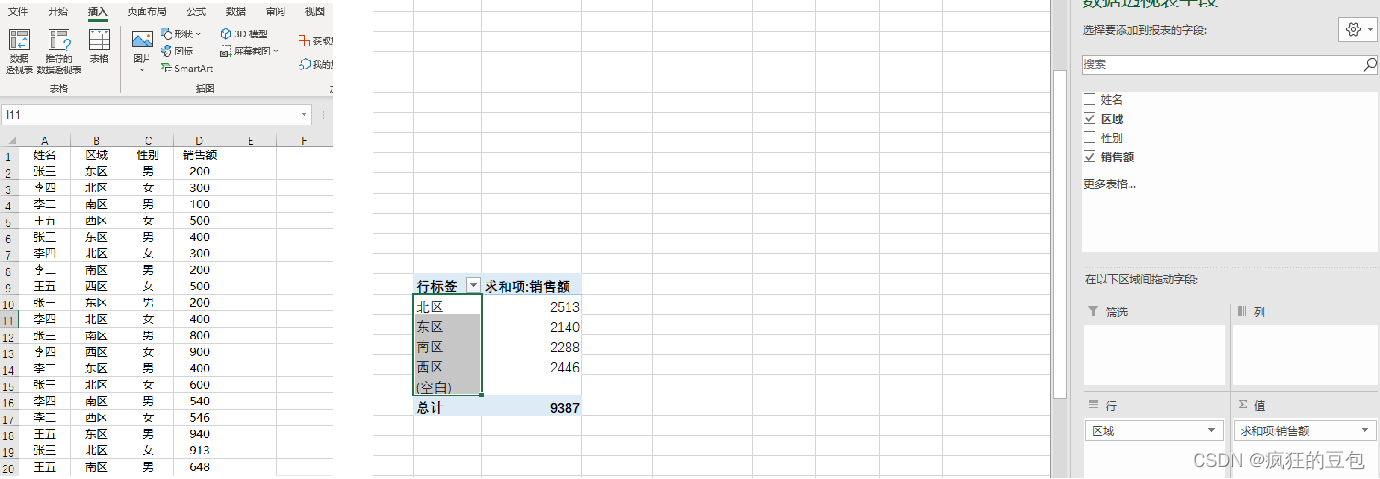This screenshot has width=1380, height=479.
Task: Click the 列 (Columns) area label
Action: [x=1259, y=312]
